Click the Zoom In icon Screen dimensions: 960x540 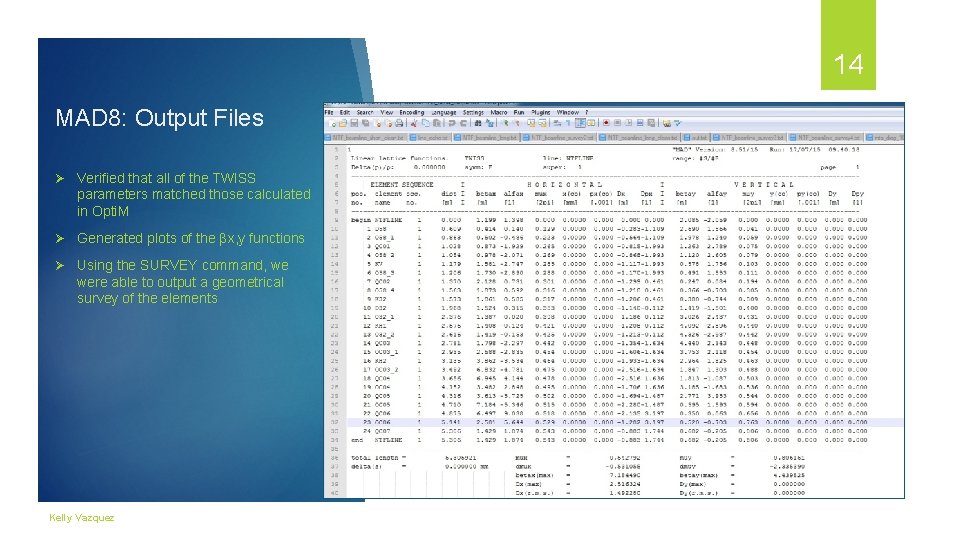pyautogui.click(x=505, y=123)
